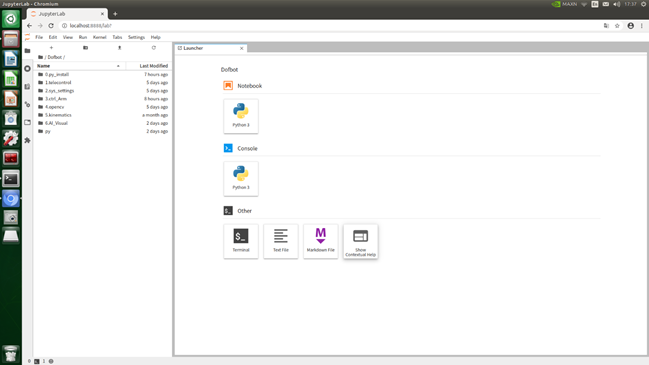The height and width of the screenshot is (365, 649).
Task: Open System Settings from Ubuntu dock
Action: [x=11, y=139]
